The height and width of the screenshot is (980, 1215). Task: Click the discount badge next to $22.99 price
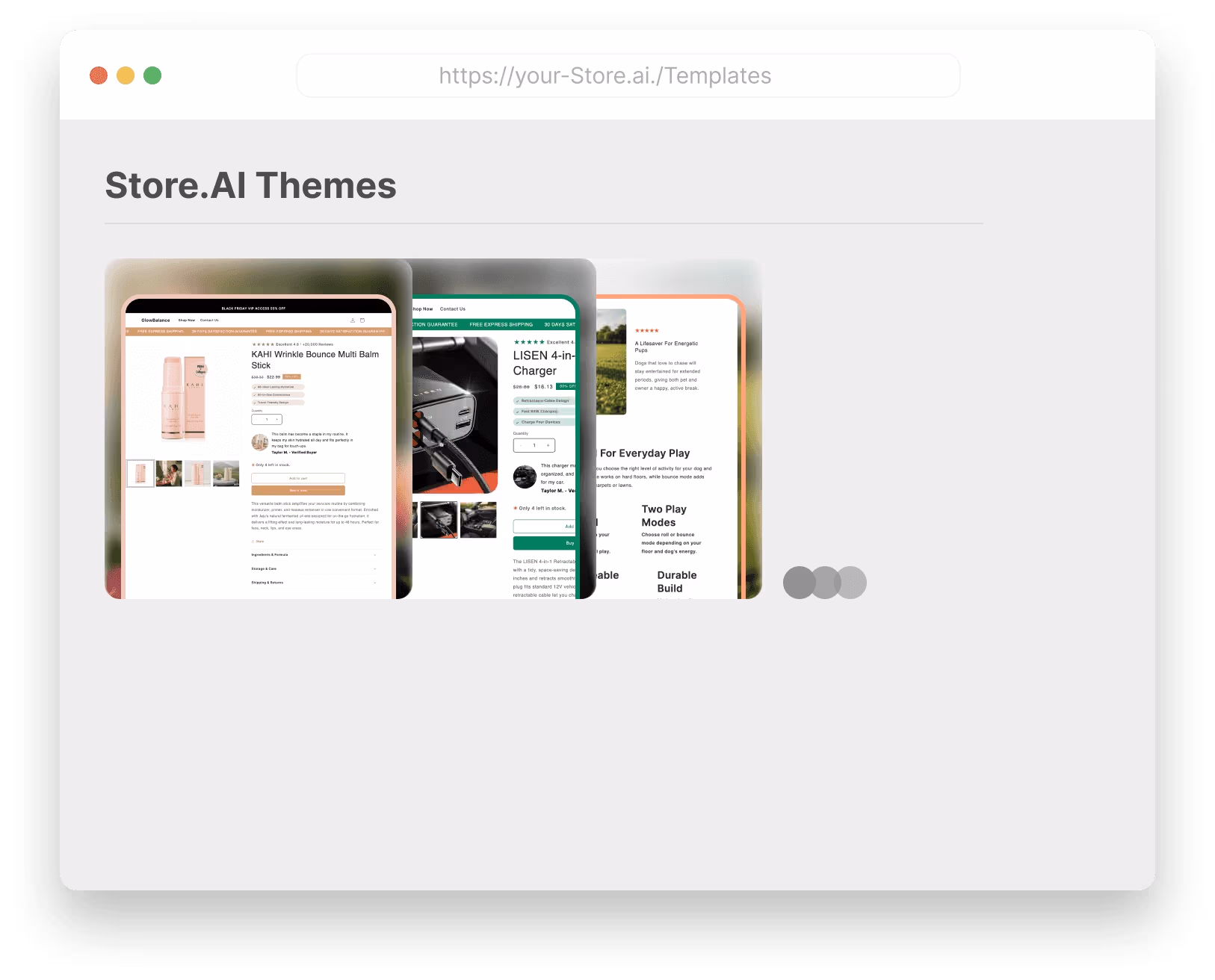[x=291, y=376]
